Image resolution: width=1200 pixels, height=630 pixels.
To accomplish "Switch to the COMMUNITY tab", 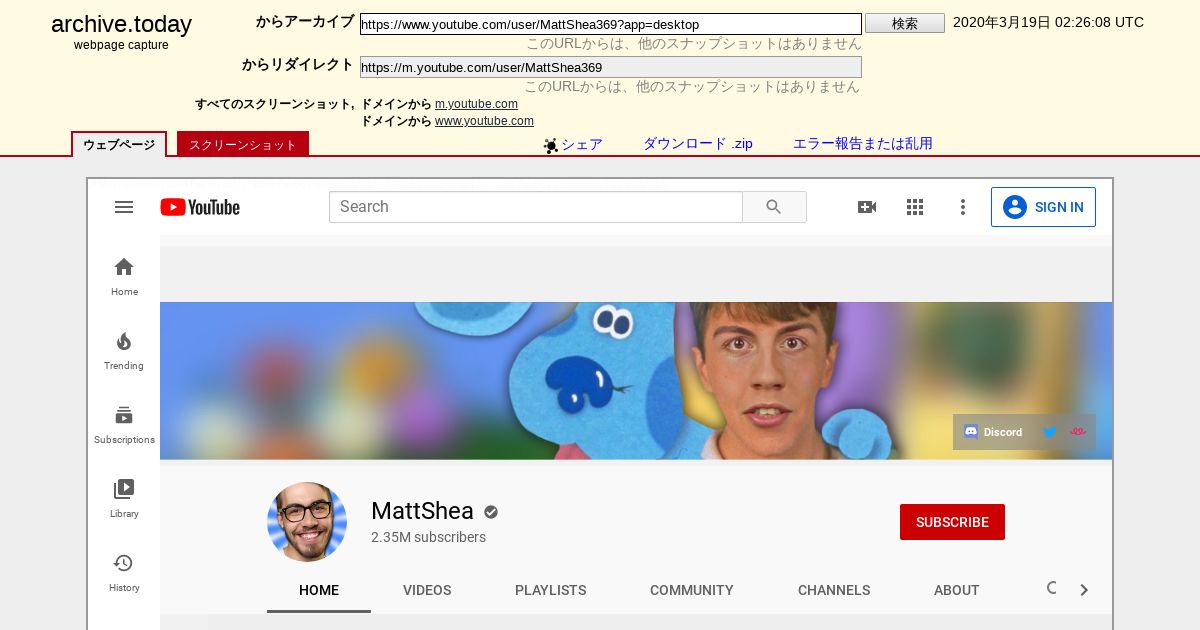I will coord(692,590).
